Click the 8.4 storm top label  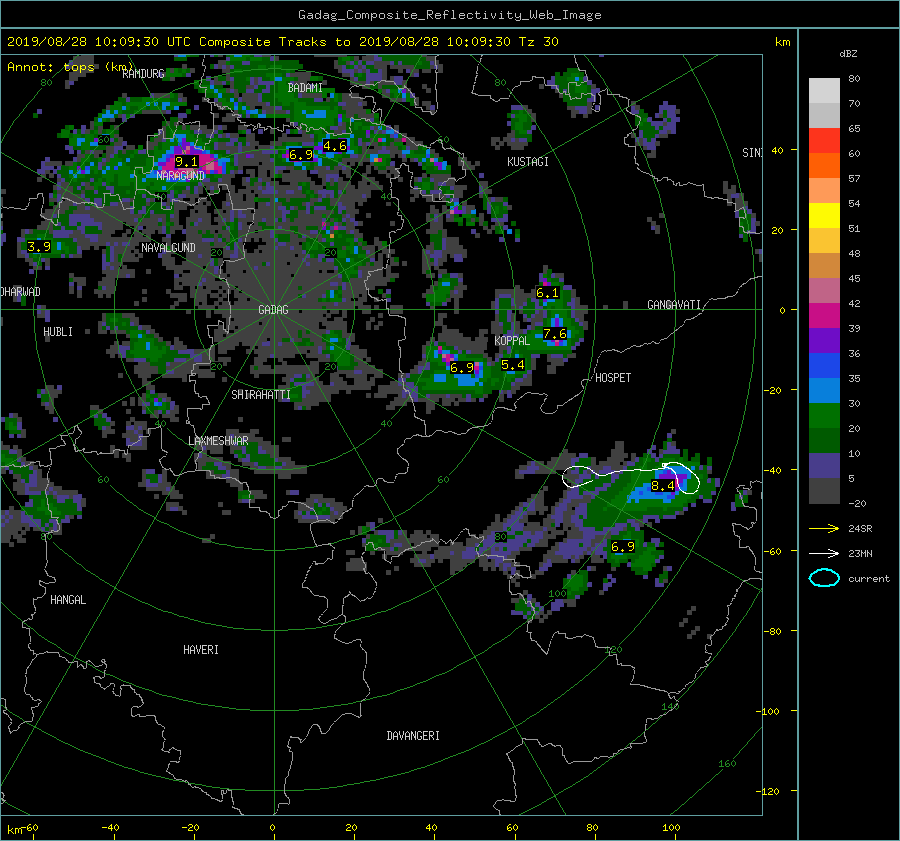pyautogui.click(x=662, y=486)
